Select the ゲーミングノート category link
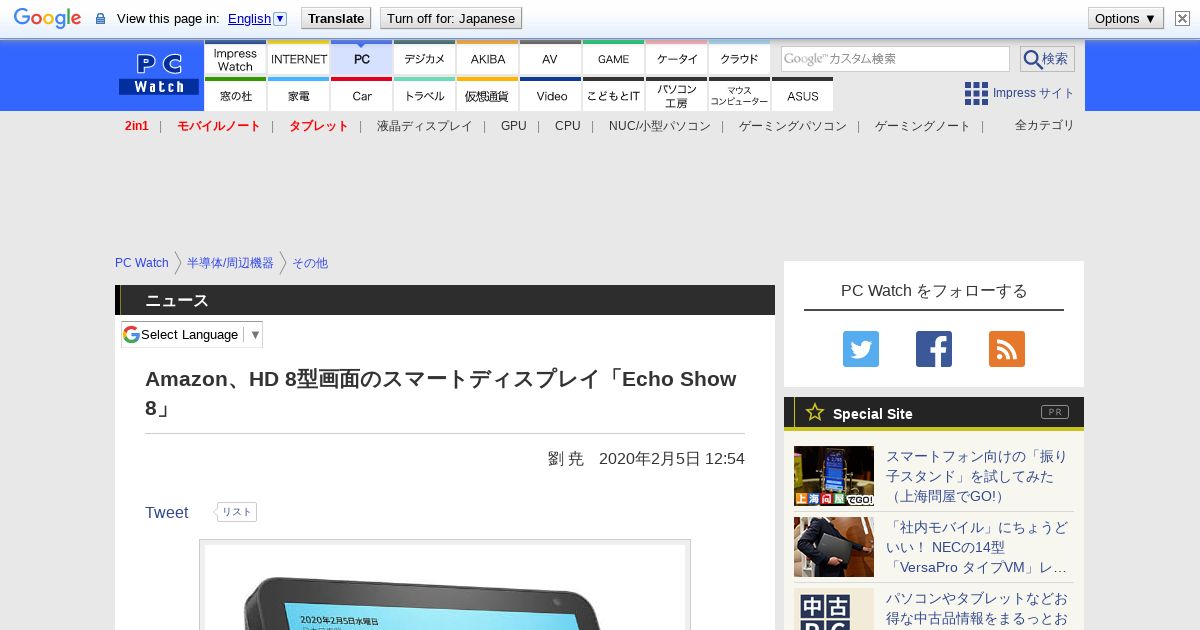The width and height of the screenshot is (1200, 630). [x=923, y=126]
